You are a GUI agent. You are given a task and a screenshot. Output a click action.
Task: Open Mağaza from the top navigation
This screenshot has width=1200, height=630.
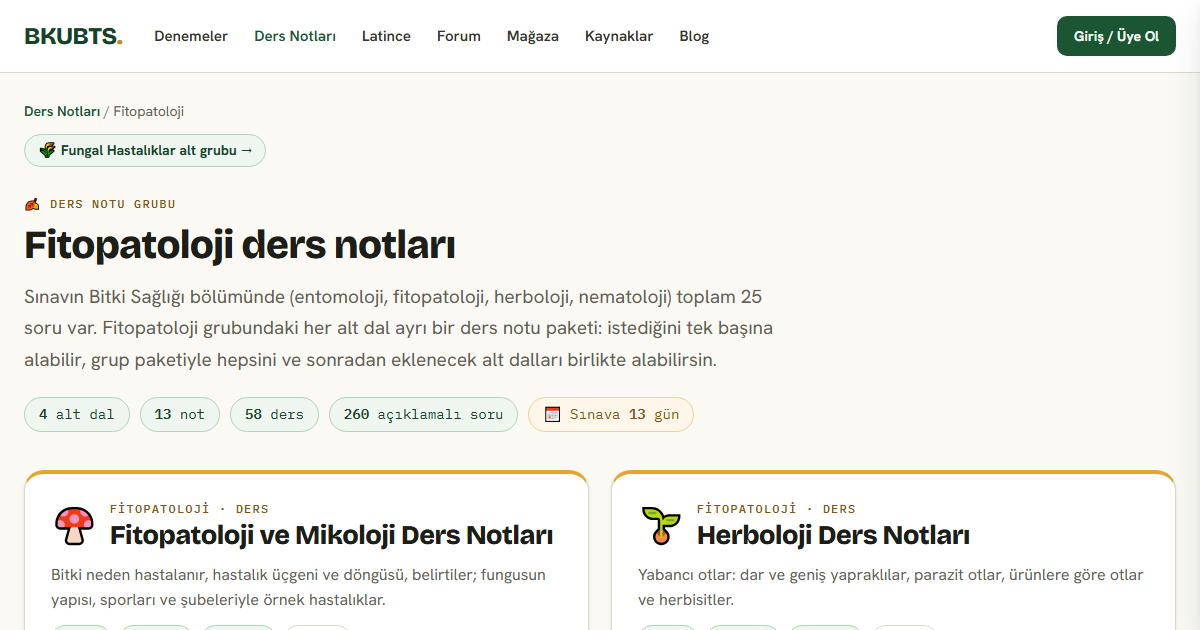click(x=533, y=36)
